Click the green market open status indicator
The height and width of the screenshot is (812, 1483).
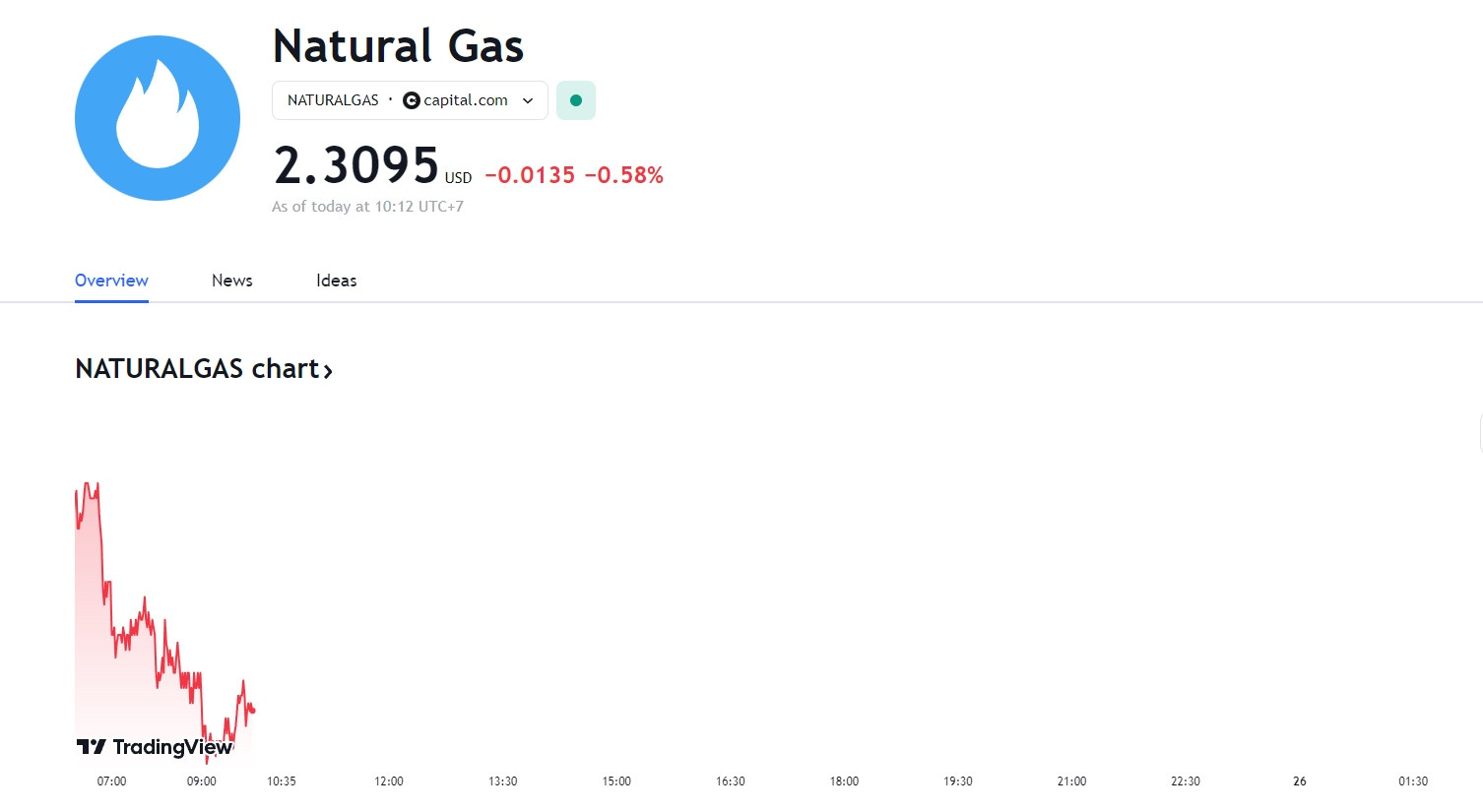(x=576, y=100)
